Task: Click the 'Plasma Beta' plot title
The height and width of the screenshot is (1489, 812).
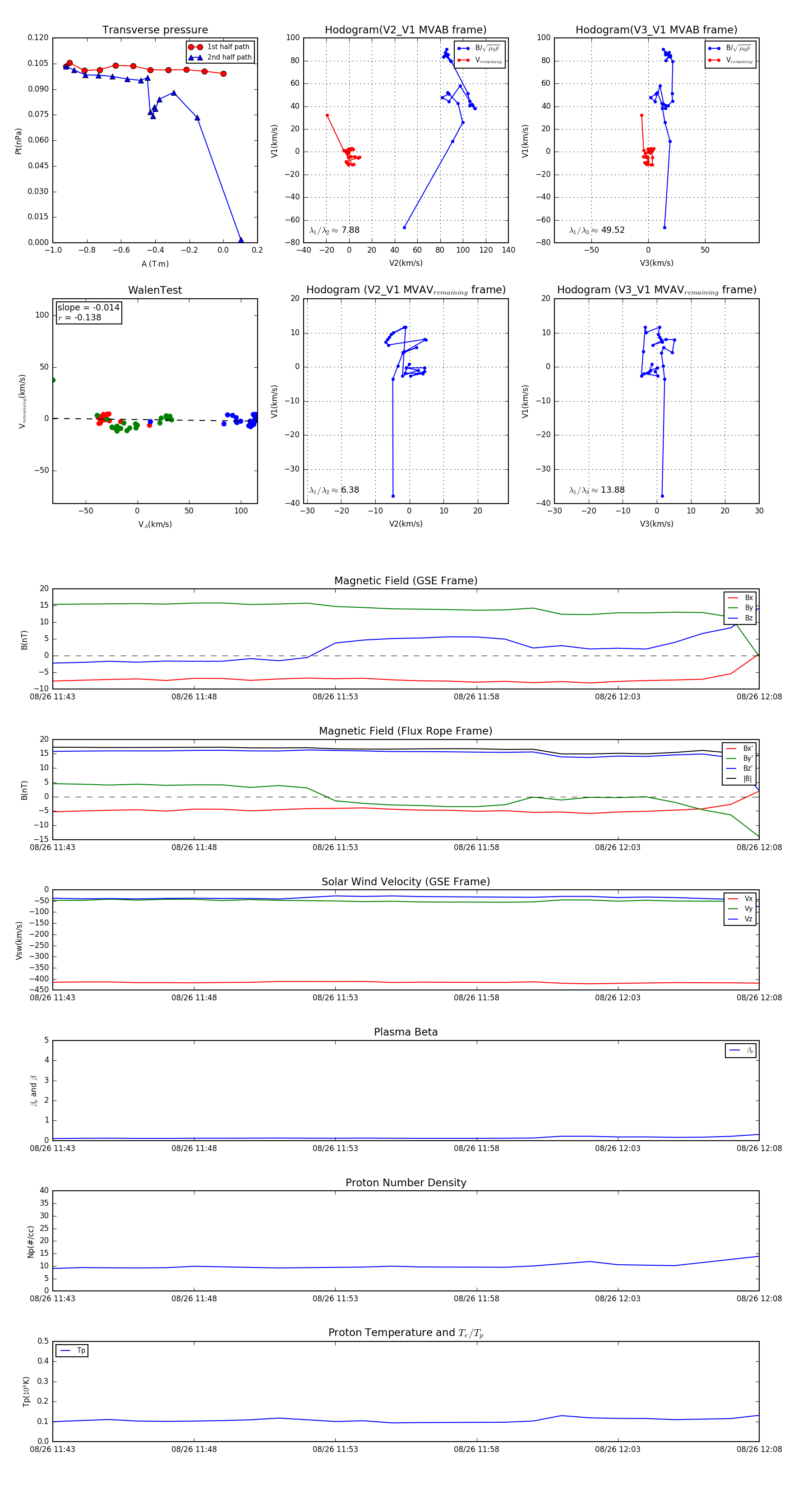Action: (406, 1032)
